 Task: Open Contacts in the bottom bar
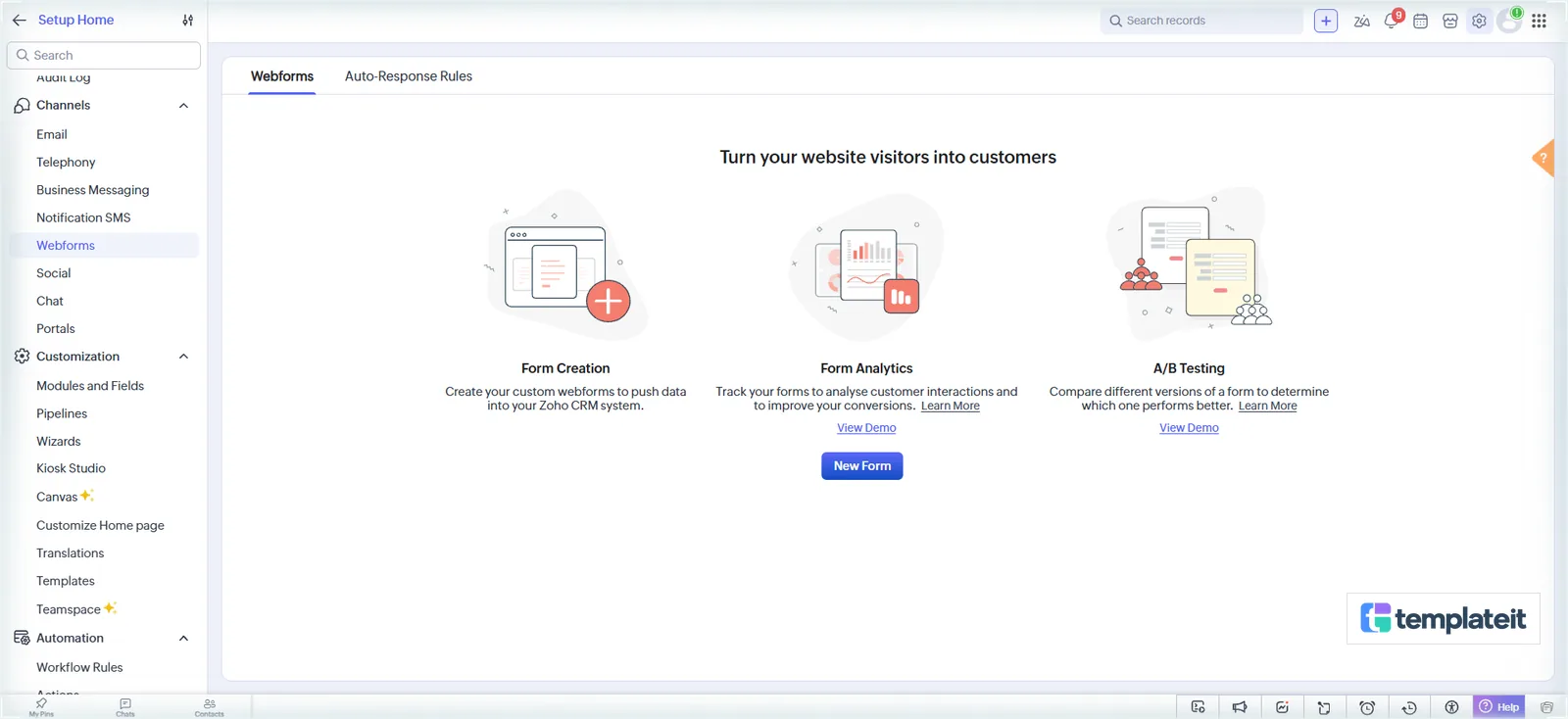point(210,707)
